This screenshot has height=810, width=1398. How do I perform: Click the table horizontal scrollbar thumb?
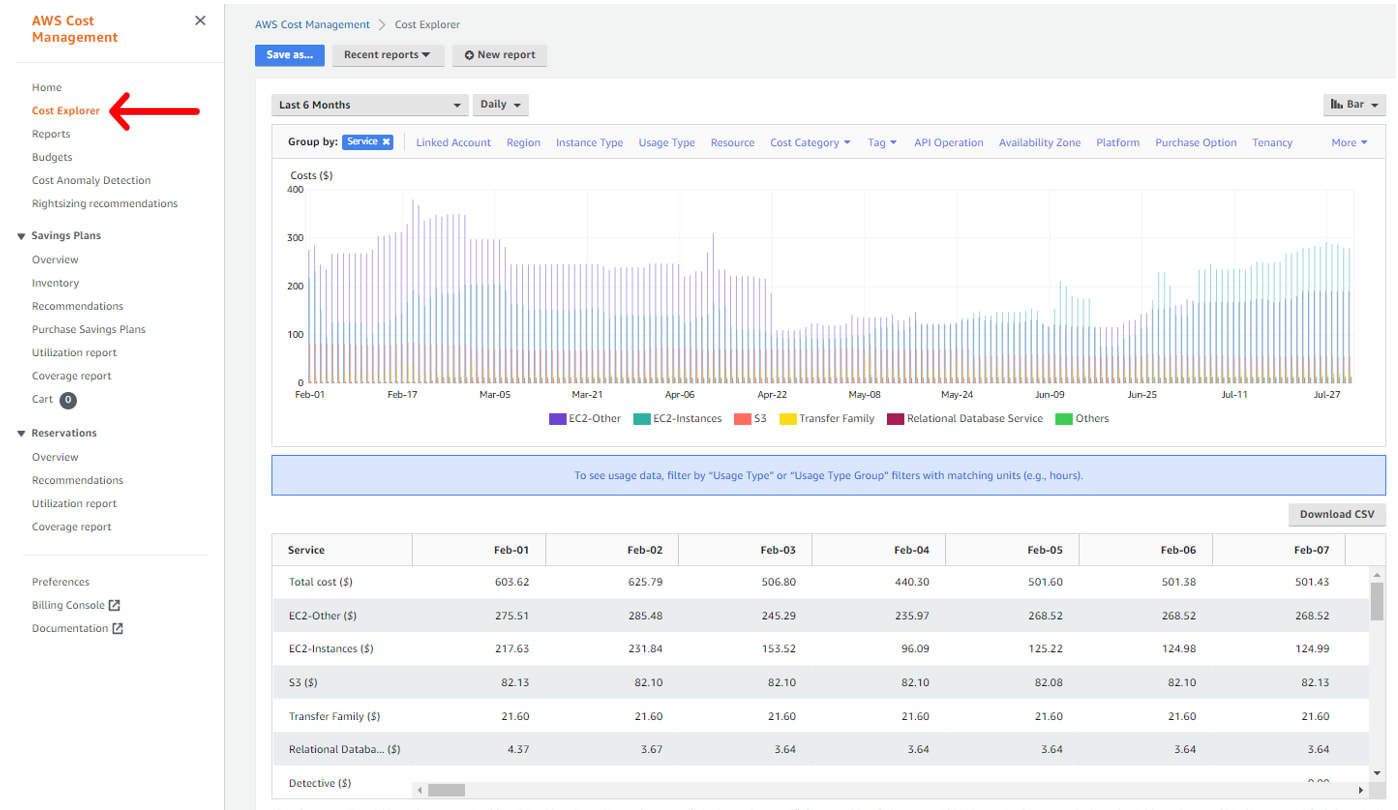coord(446,790)
